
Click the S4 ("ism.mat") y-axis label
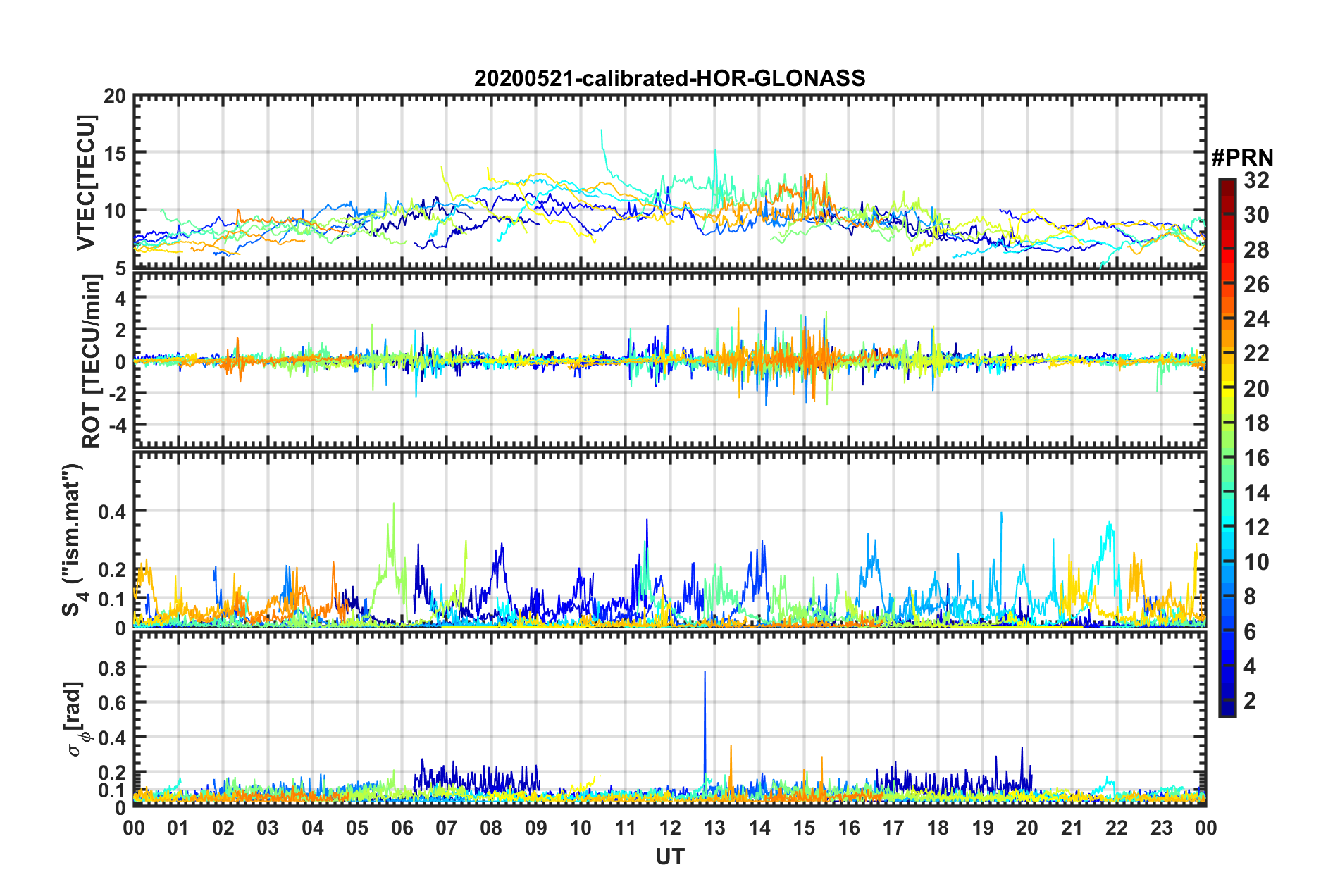point(74,540)
